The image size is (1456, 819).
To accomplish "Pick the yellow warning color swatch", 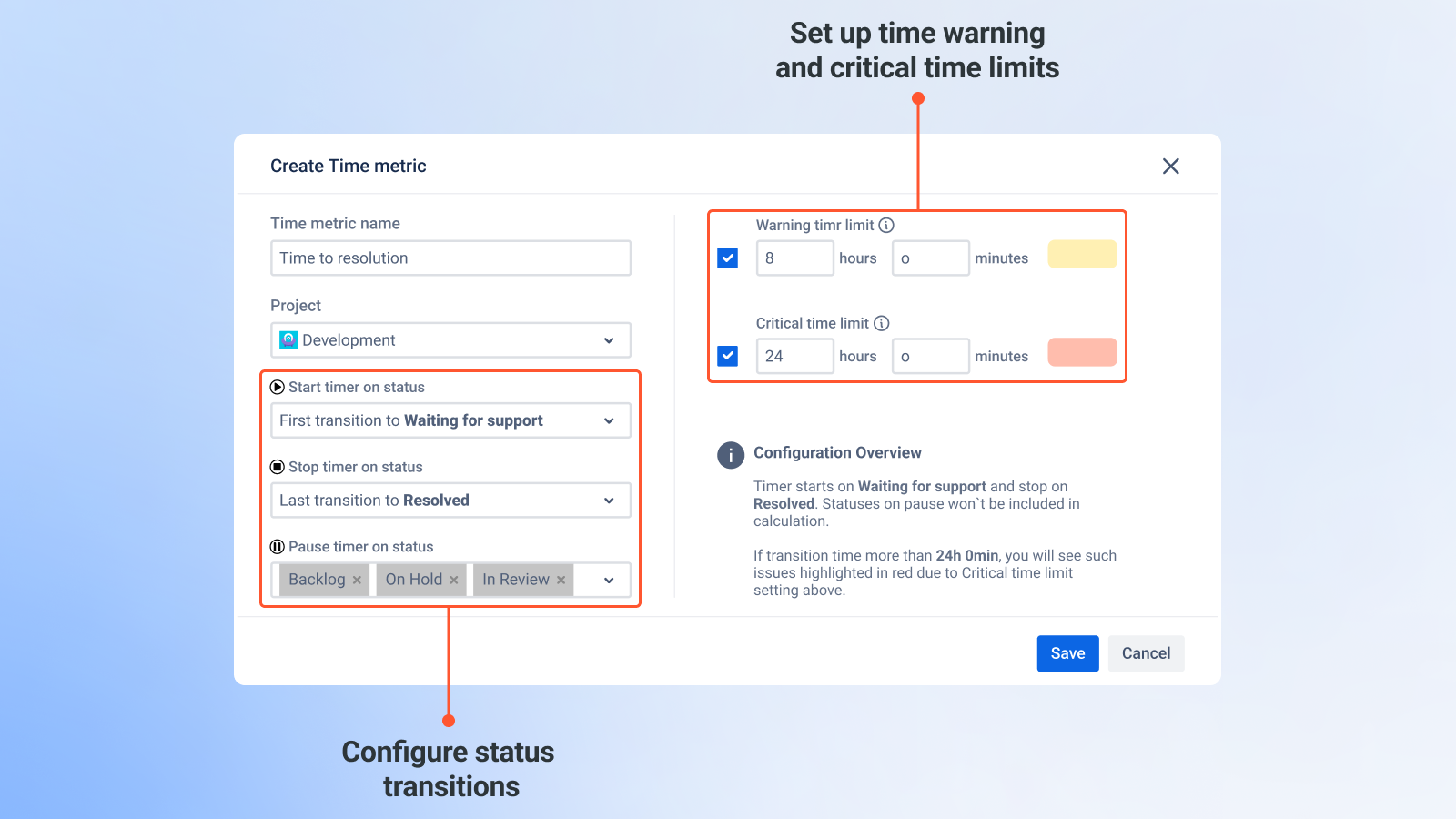I will coord(1082,255).
